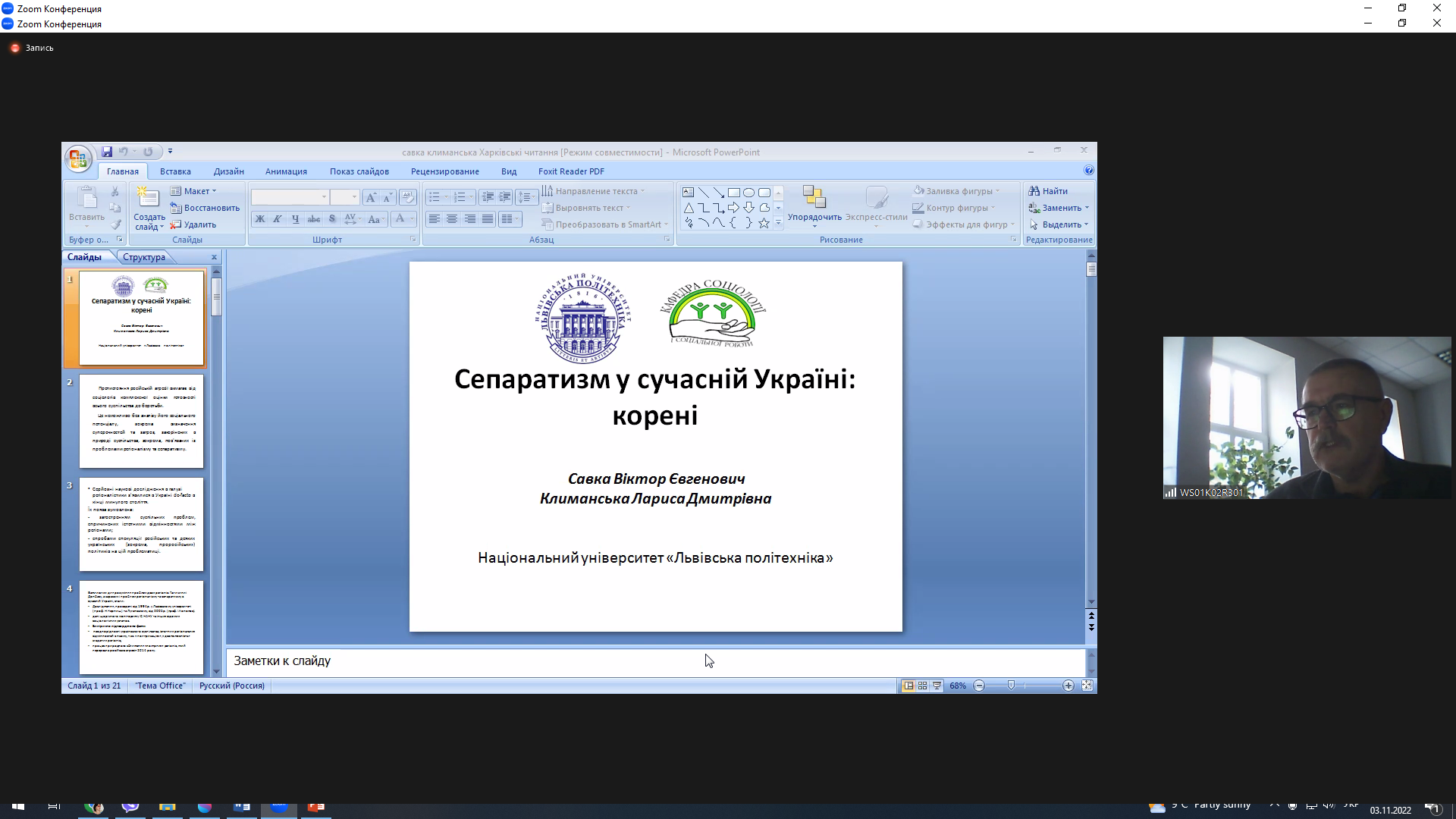Switch to the Структура outline tab
Image resolution: width=1456 pixels, height=819 pixels.
click(144, 257)
